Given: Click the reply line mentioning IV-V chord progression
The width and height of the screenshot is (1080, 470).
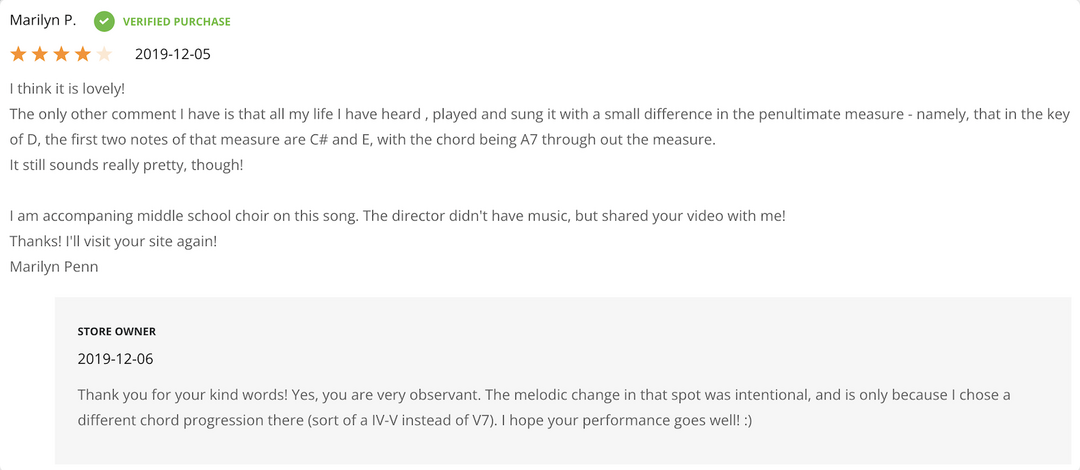Looking at the screenshot, I should click(x=414, y=421).
